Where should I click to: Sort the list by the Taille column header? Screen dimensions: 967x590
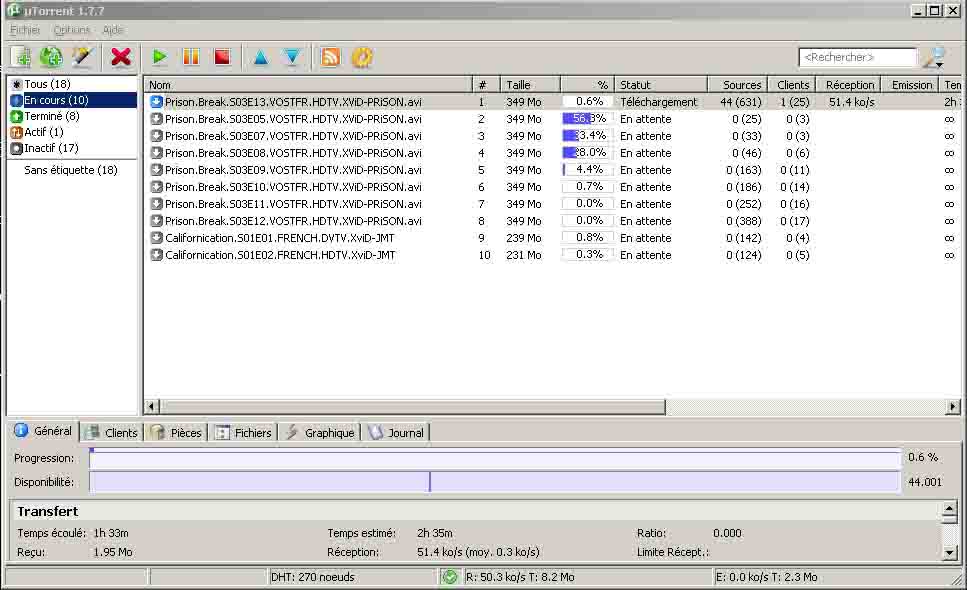point(529,85)
